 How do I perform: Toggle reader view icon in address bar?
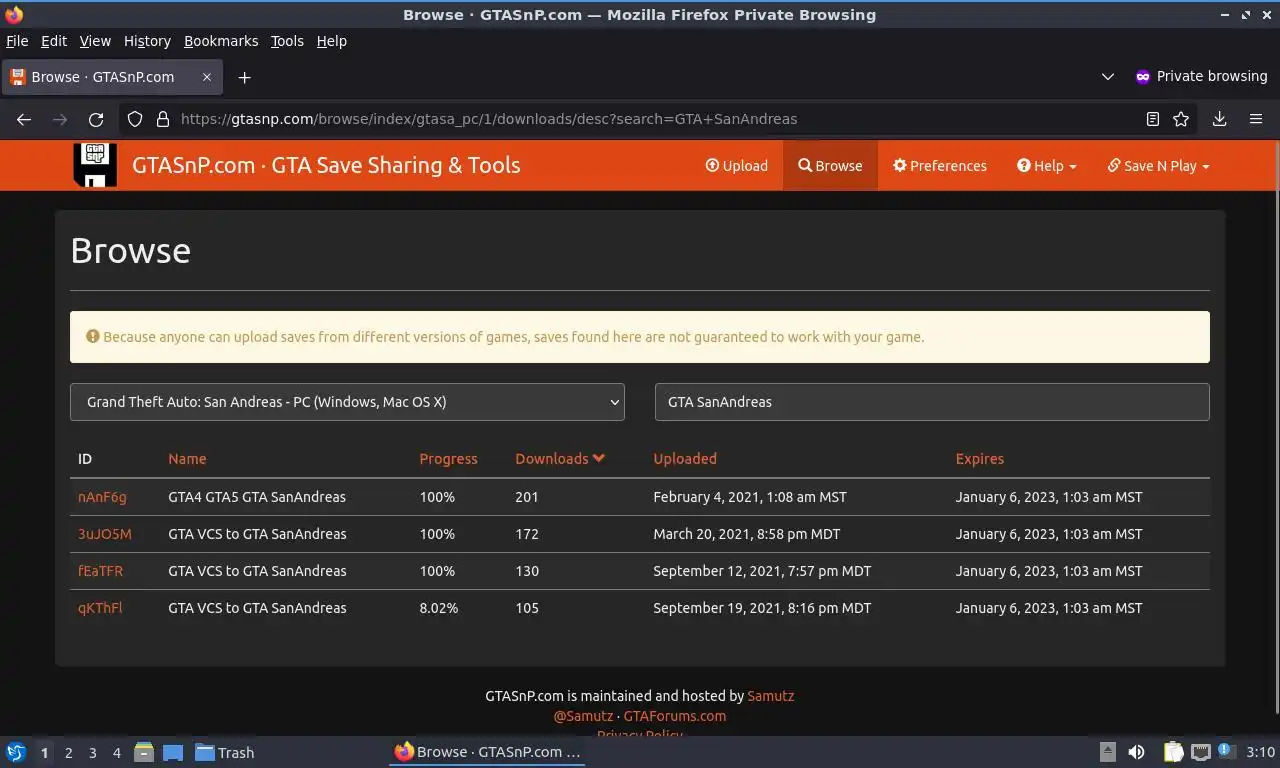point(1152,119)
